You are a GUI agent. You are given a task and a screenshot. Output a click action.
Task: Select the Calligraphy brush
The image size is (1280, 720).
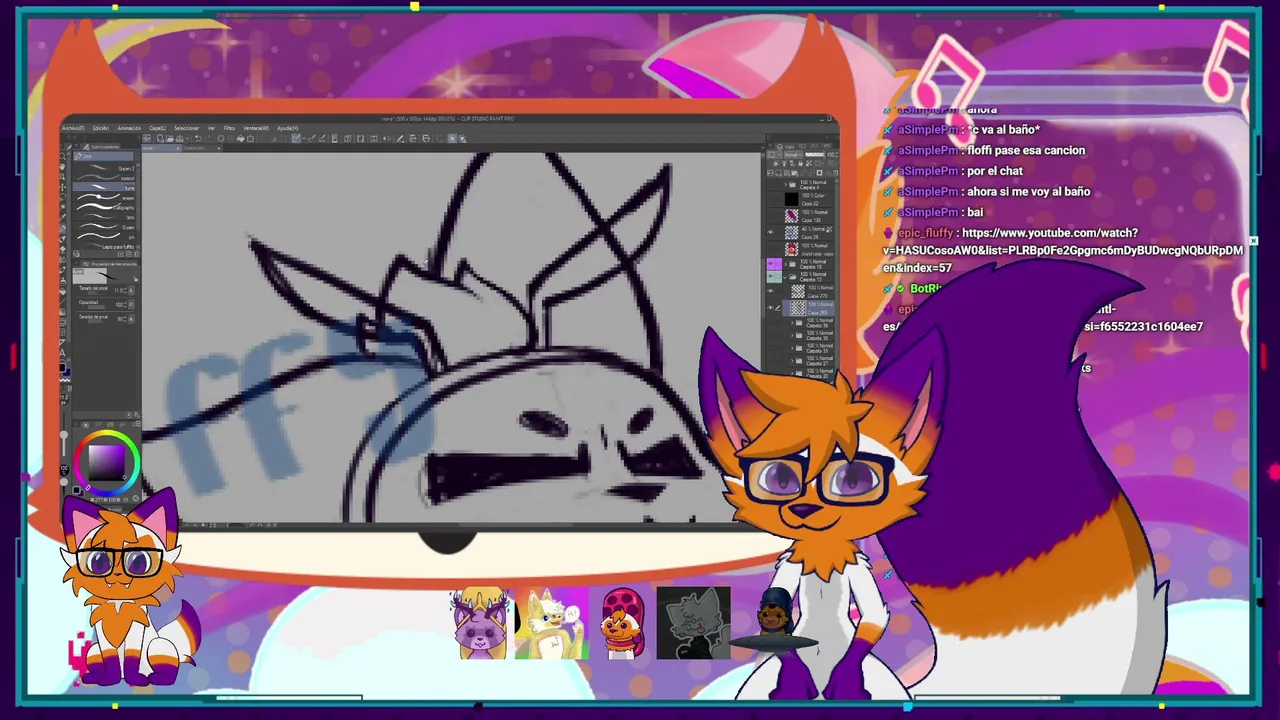tap(103, 207)
